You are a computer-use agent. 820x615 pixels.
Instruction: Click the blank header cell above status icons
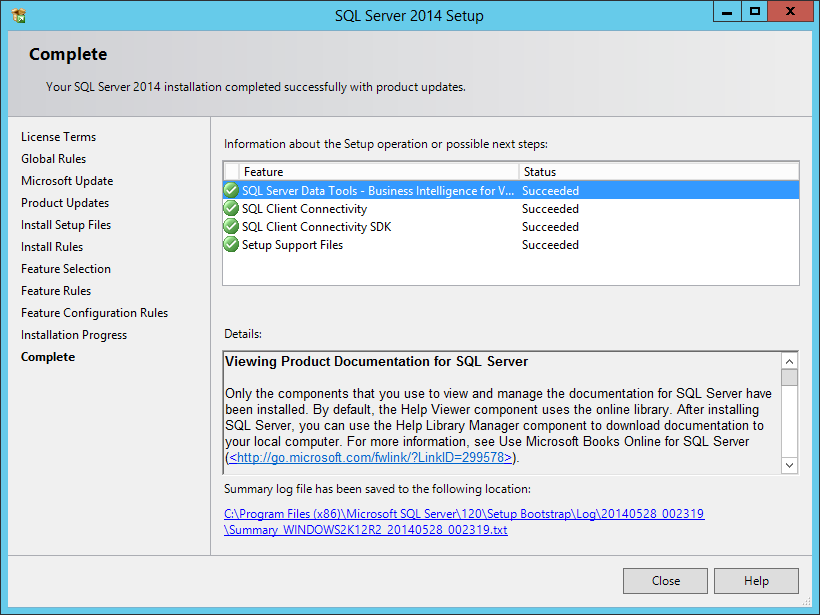(230, 170)
